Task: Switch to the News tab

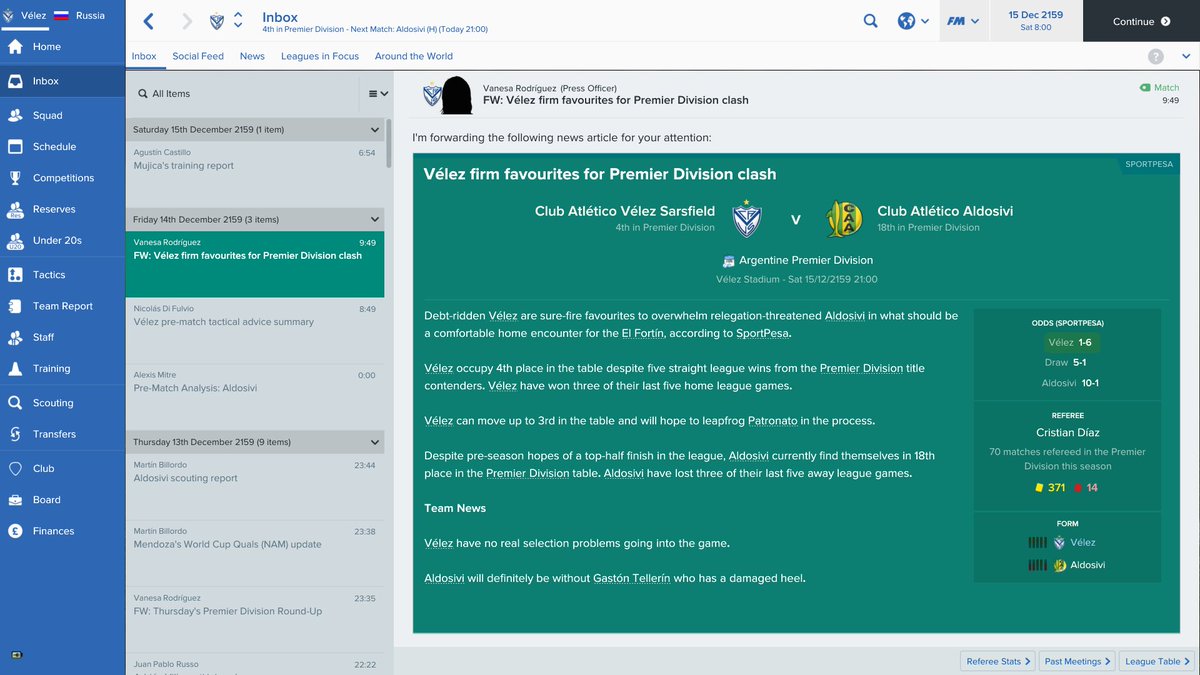Action: [x=252, y=56]
